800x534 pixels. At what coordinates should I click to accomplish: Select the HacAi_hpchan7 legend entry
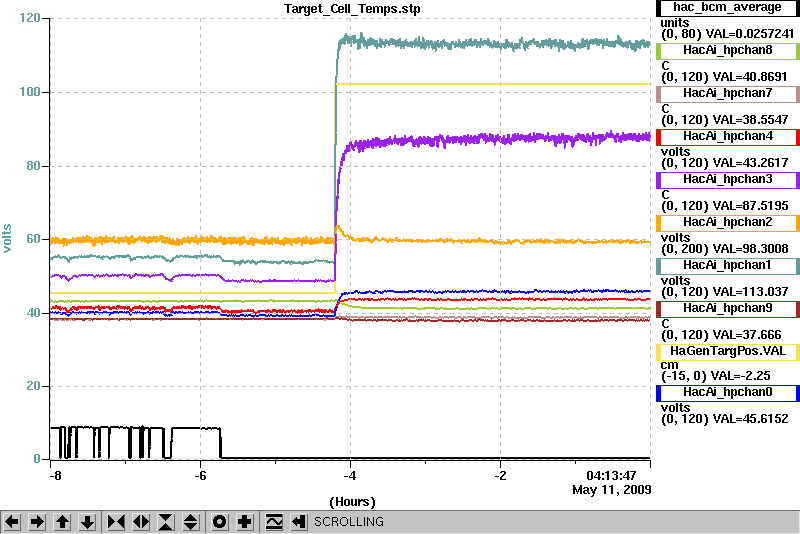pos(728,93)
